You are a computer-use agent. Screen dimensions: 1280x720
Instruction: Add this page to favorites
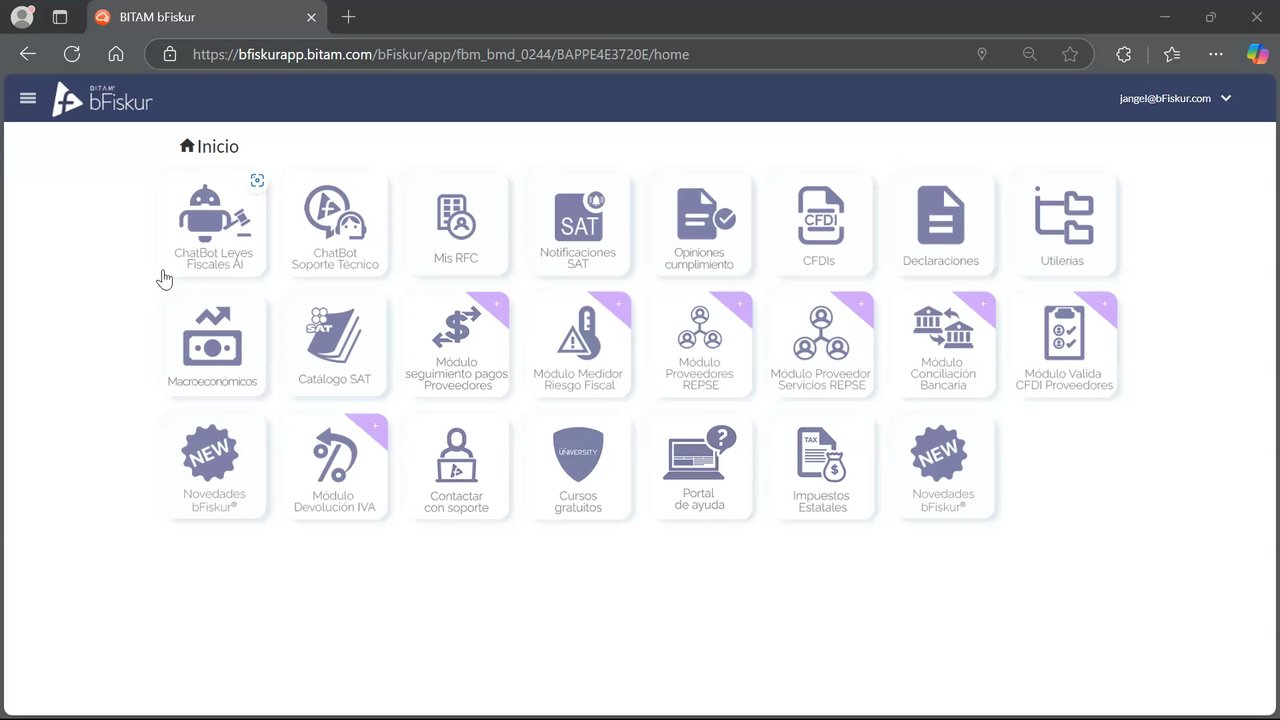coord(1070,54)
